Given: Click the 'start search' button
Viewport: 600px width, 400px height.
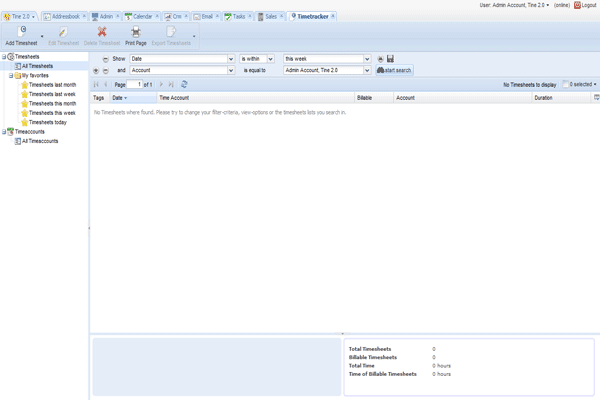Looking at the screenshot, I should [394, 71].
